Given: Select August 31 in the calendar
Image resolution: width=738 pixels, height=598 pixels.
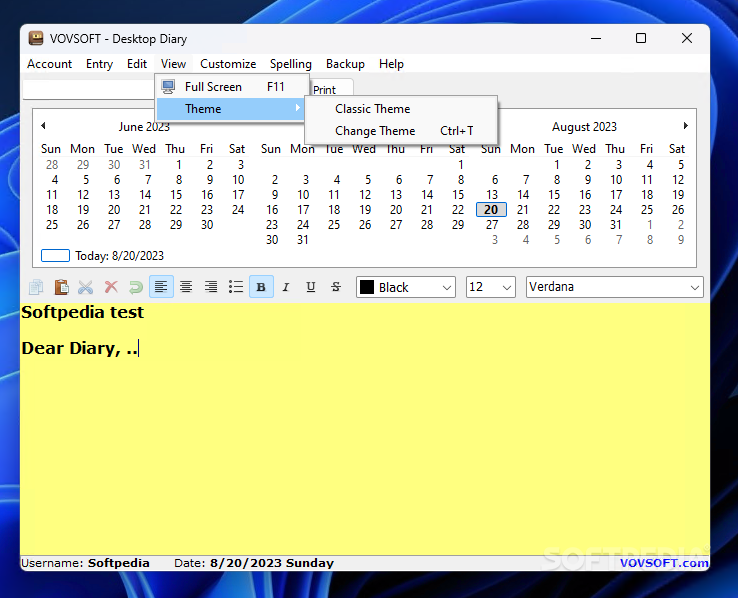Looking at the screenshot, I should coord(616,225).
